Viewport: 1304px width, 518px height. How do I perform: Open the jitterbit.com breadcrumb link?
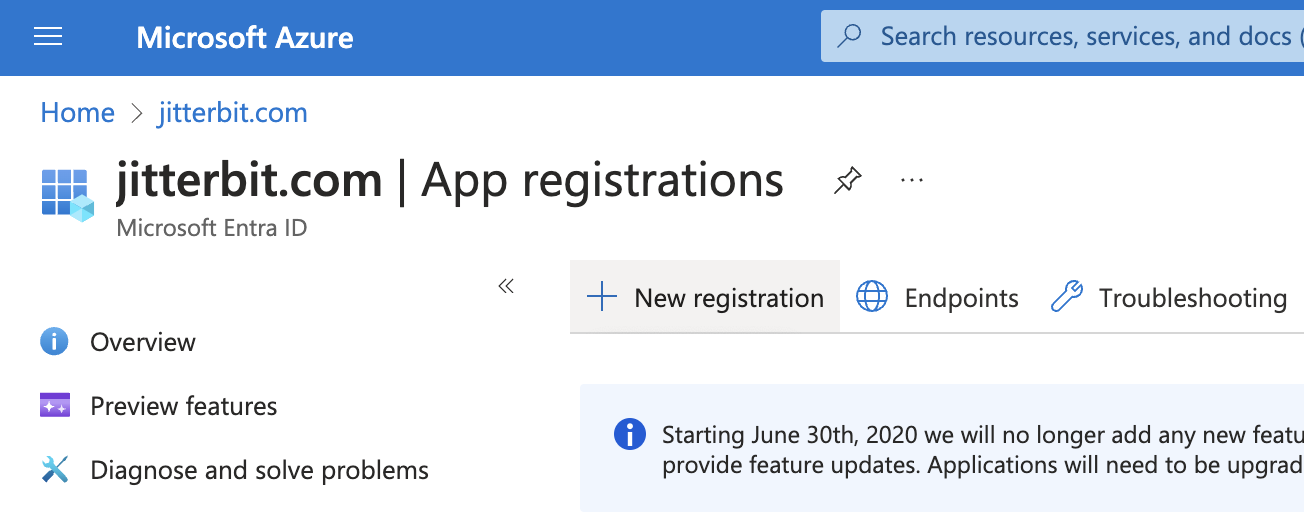click(x=232, y=113)
